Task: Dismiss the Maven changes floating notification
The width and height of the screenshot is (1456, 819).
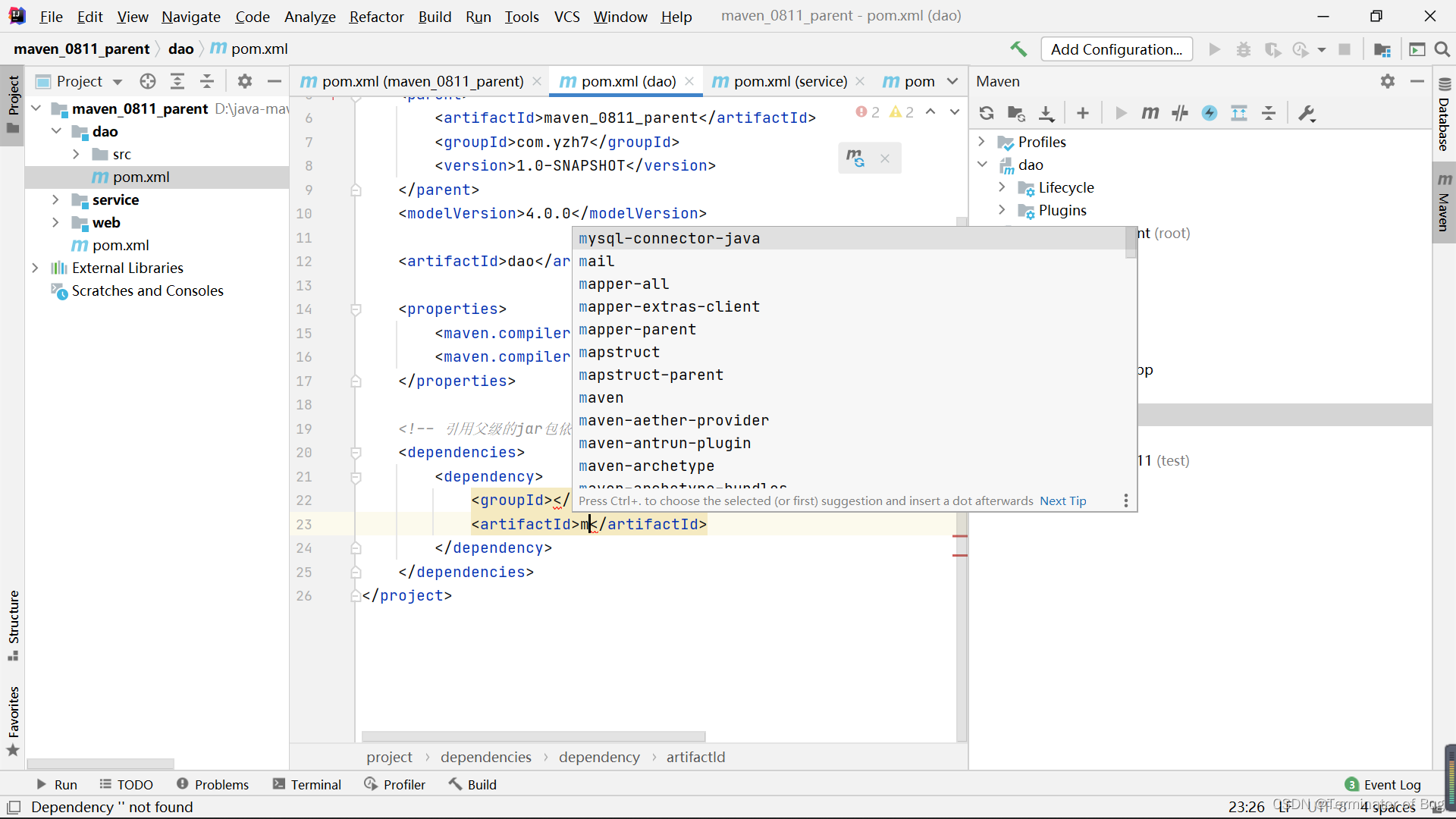Action: [885, 158]
